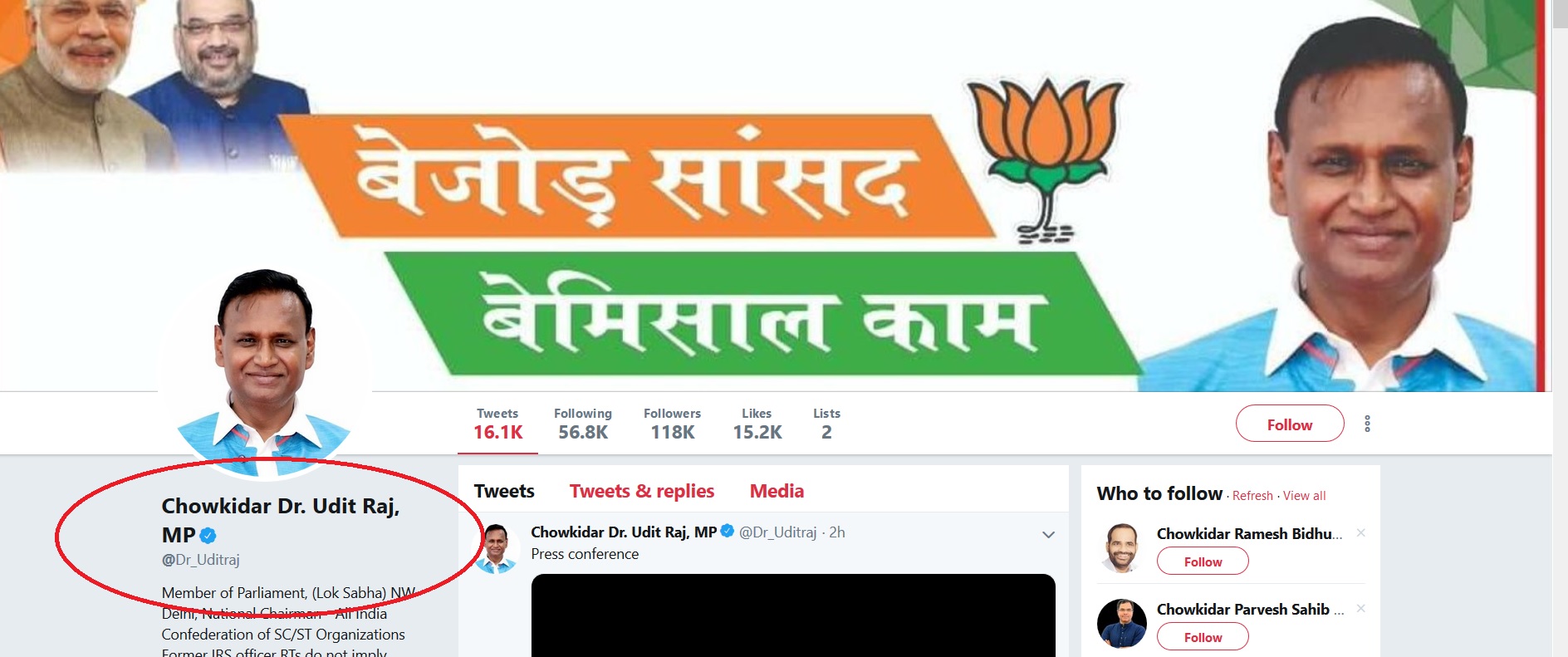
Task: Open the large profile picture
Action: pos(264,372)
